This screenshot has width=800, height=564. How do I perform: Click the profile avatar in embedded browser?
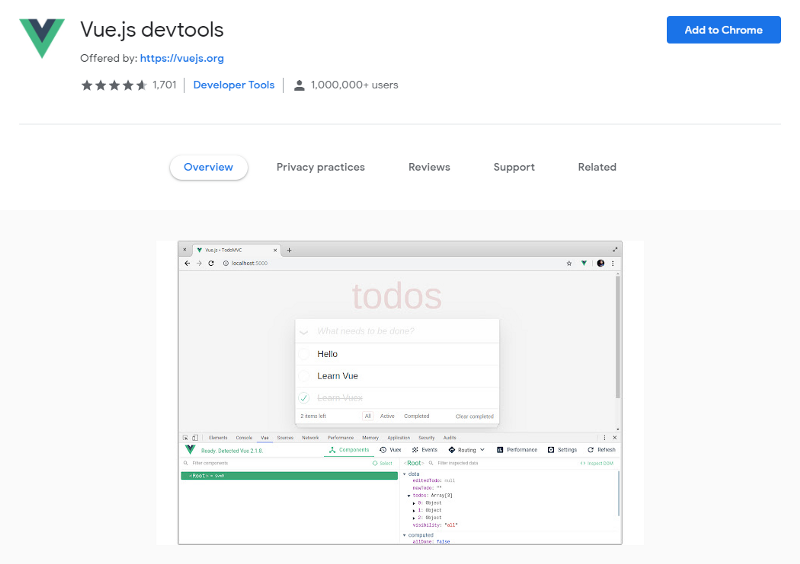pos(601,263)
